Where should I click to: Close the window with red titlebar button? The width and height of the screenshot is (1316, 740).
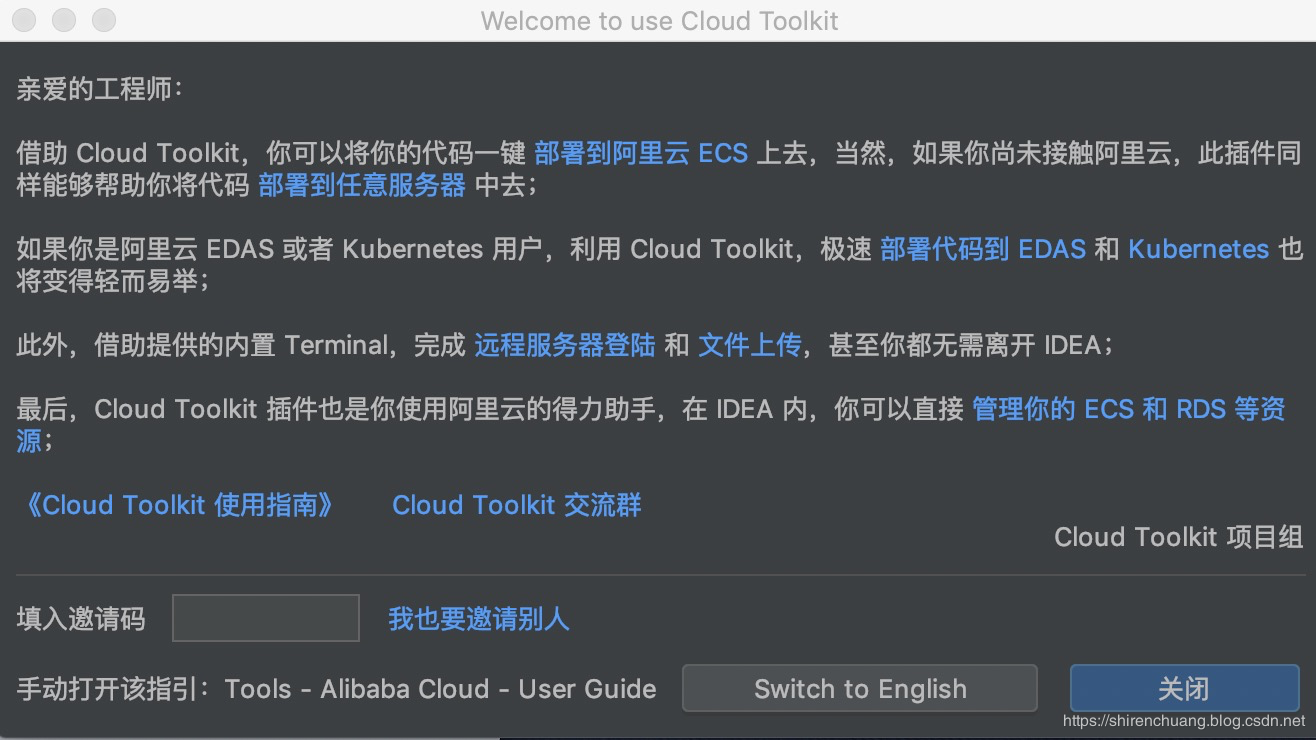coord(24,20)
